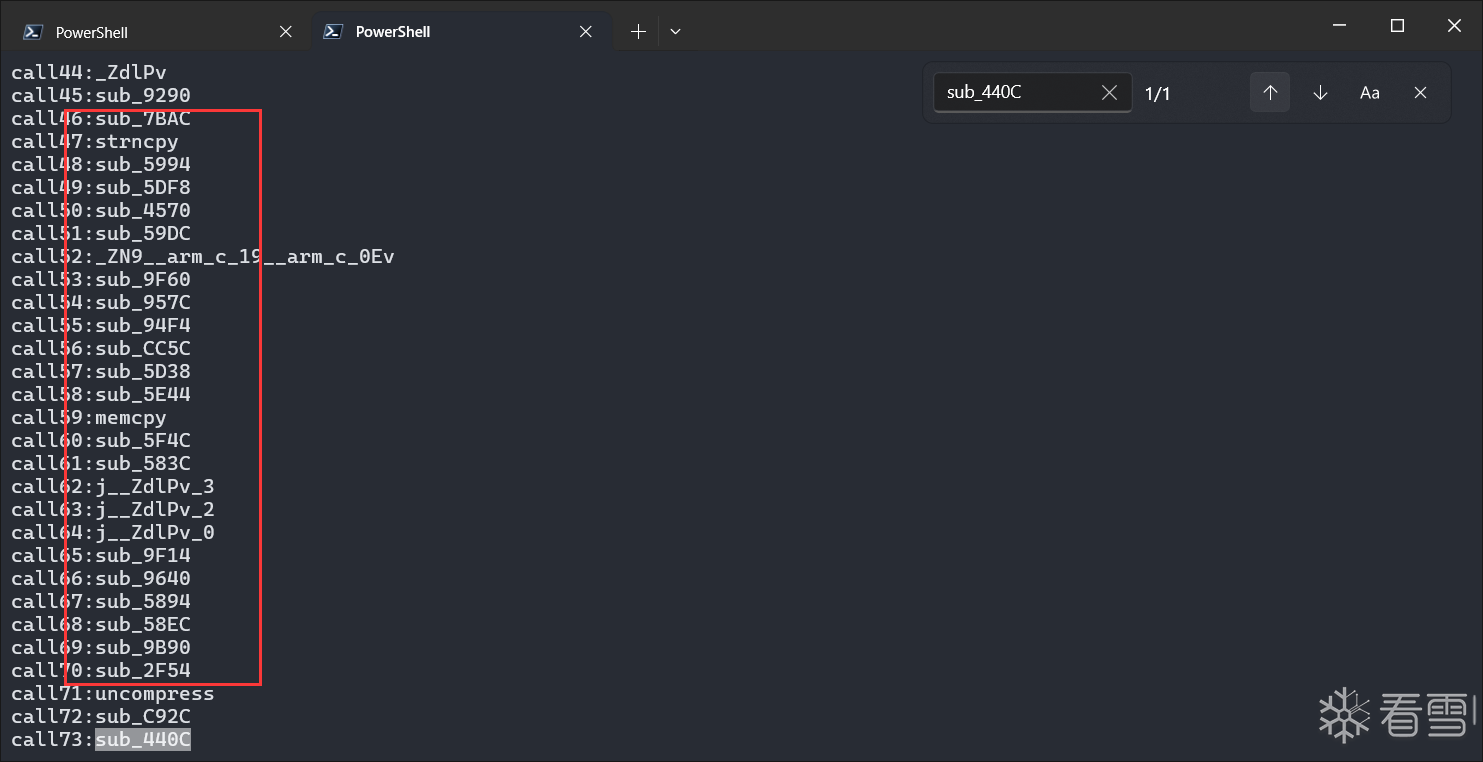Click the uncompress text on line call71
Screen dimensions: 1483x762
pyautogui.click(x=155, y=694)
